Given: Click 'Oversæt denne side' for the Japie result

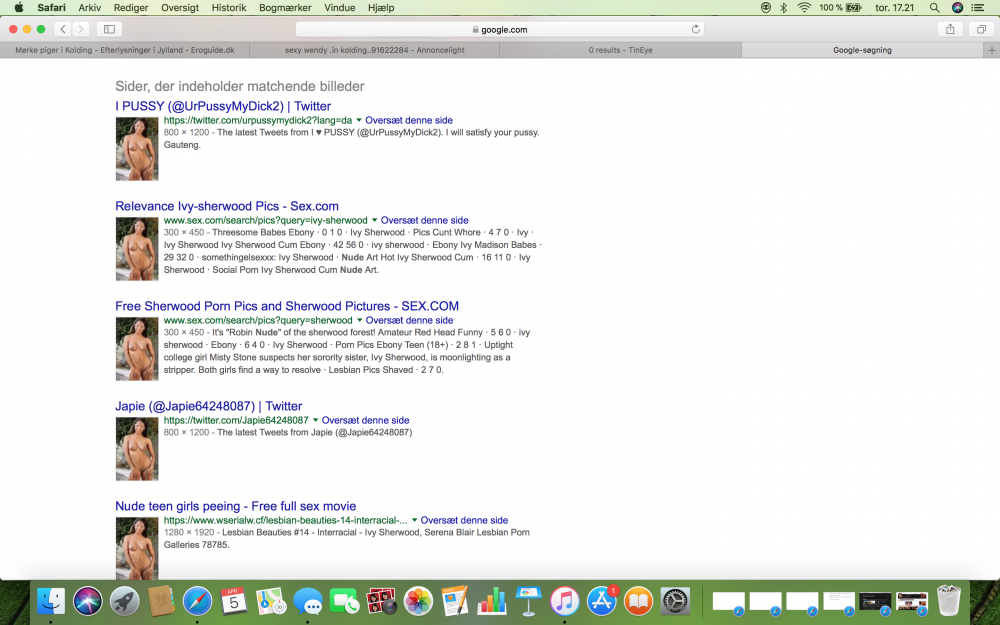Looking at the screenshot, I should click(365, 420).
